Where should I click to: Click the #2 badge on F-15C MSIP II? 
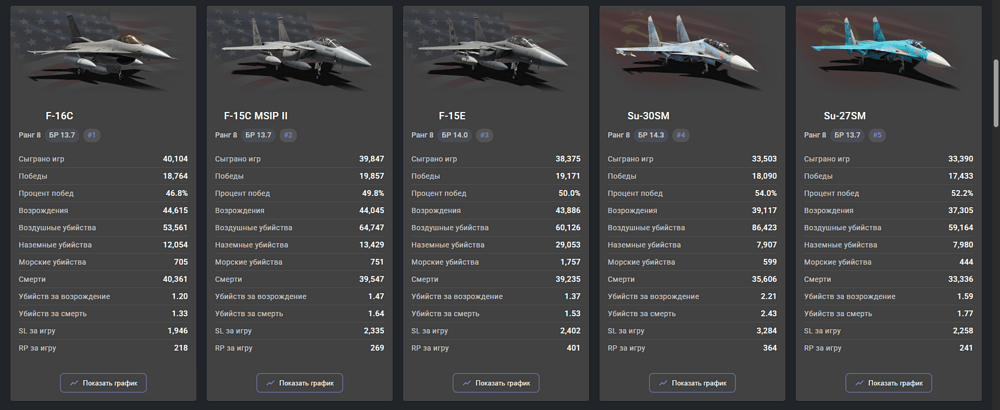click(x=288, y=135)
